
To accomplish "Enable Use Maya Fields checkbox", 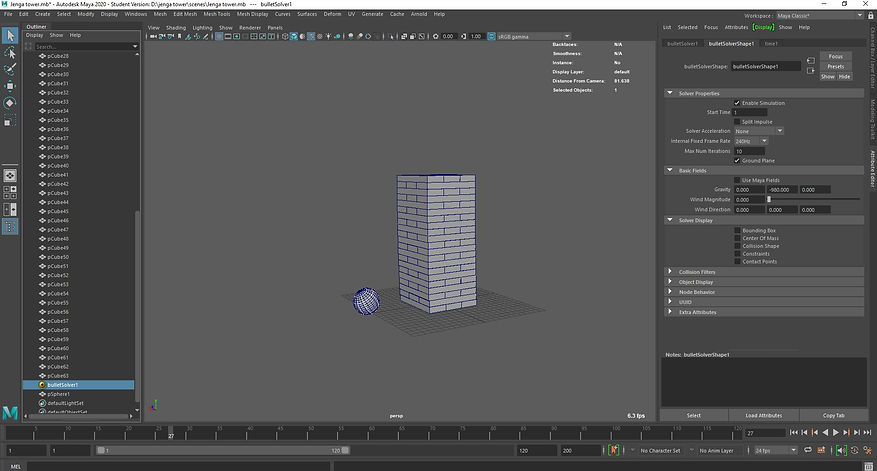I will pyautogui.click(x=737, y=180).
